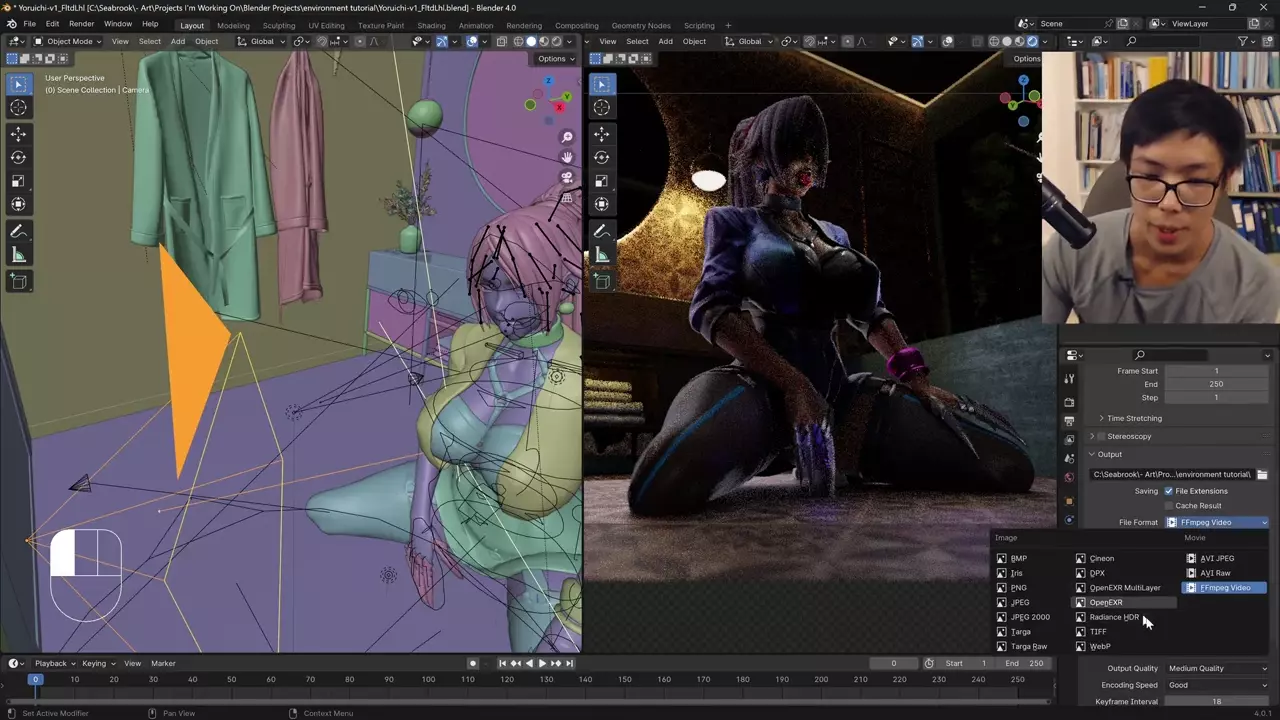Viewport: 1280px width, 720px height.
Task: Open the Render menu
Action: click(81, 24)
